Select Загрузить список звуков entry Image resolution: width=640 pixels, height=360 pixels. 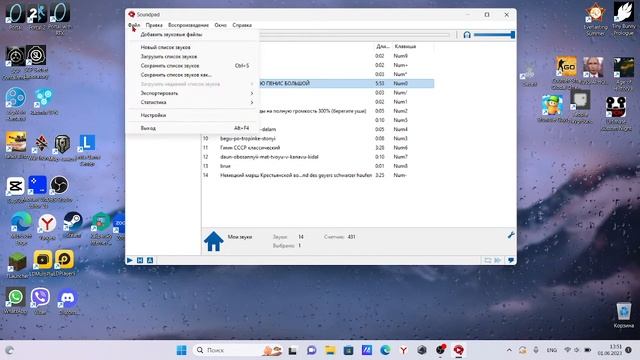(193, 56)
